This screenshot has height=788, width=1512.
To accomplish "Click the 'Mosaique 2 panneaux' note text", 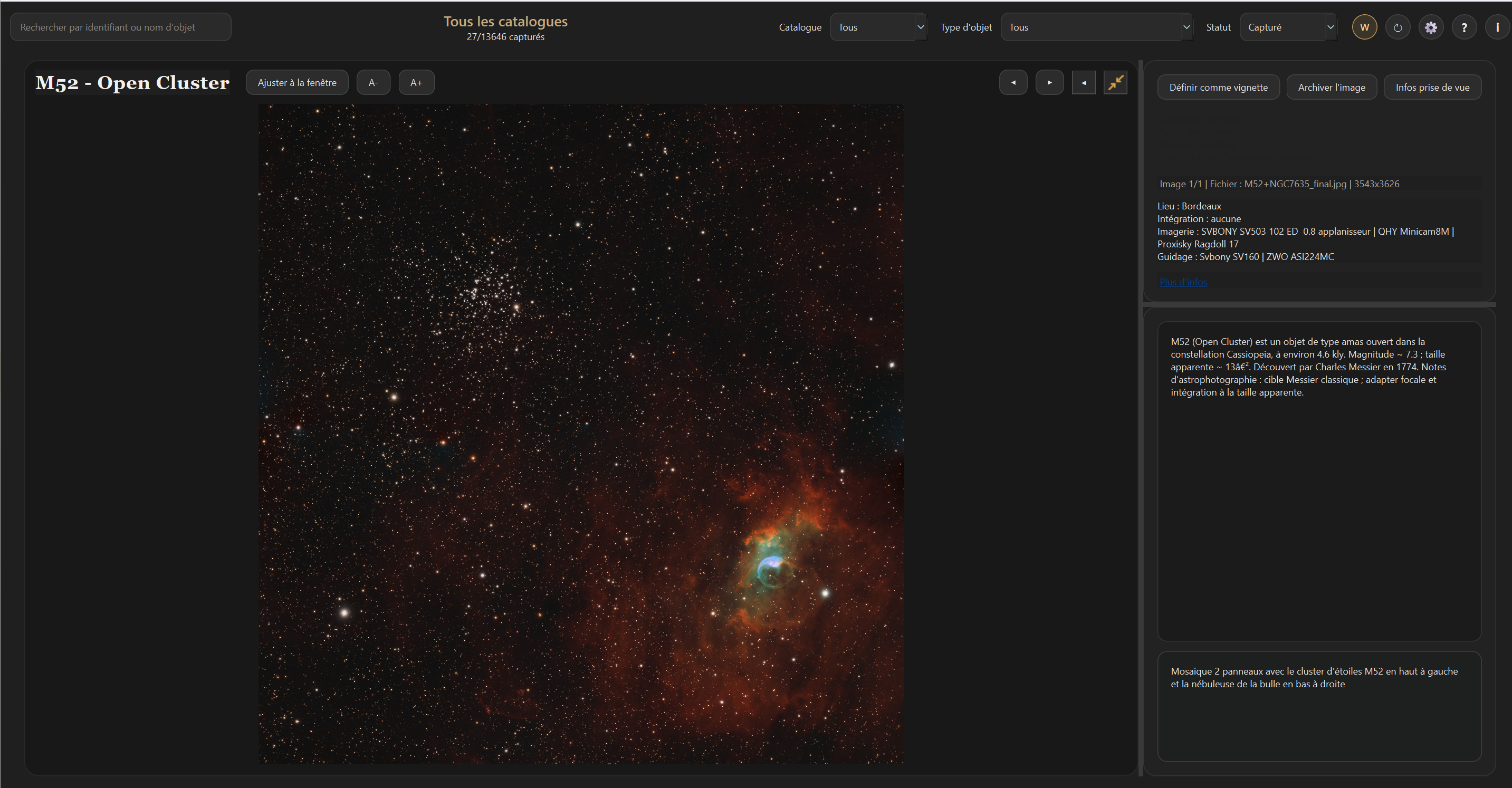I will pyautogui.click(x=1314, y=678).
